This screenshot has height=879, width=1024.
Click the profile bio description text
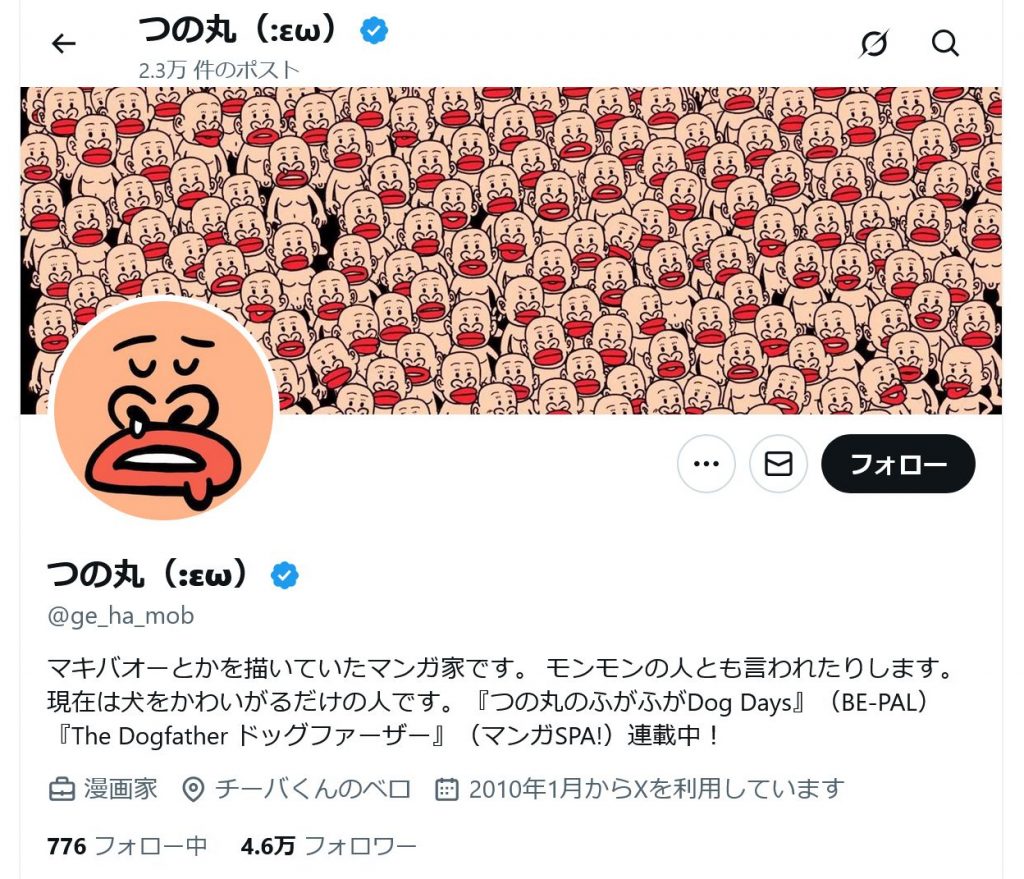point(501,702)
